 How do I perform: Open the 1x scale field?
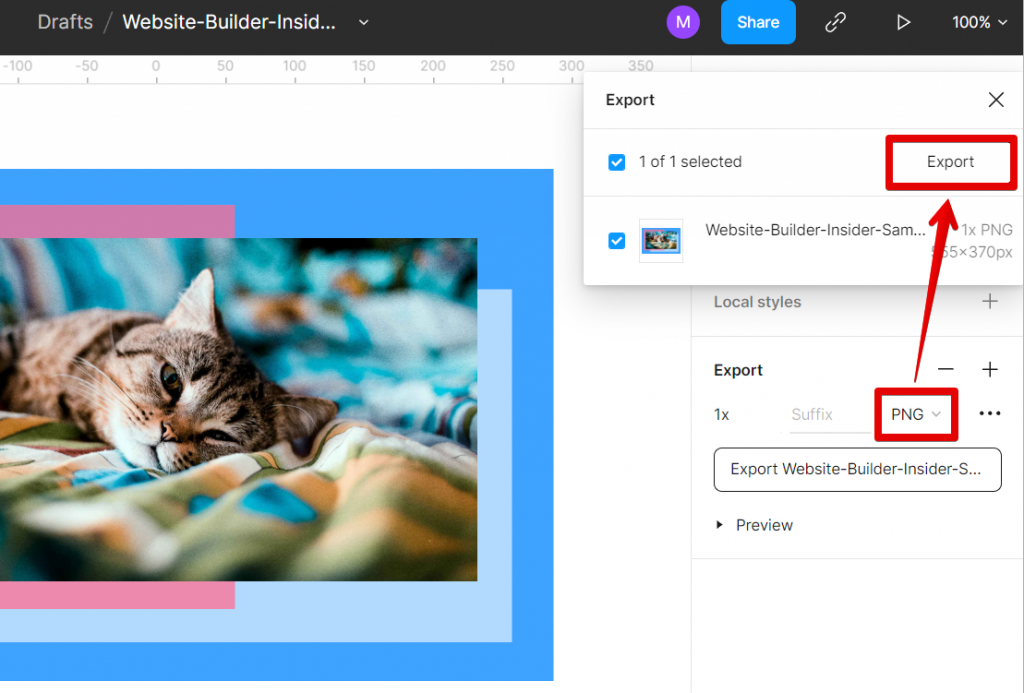click(x=722, y=415)
